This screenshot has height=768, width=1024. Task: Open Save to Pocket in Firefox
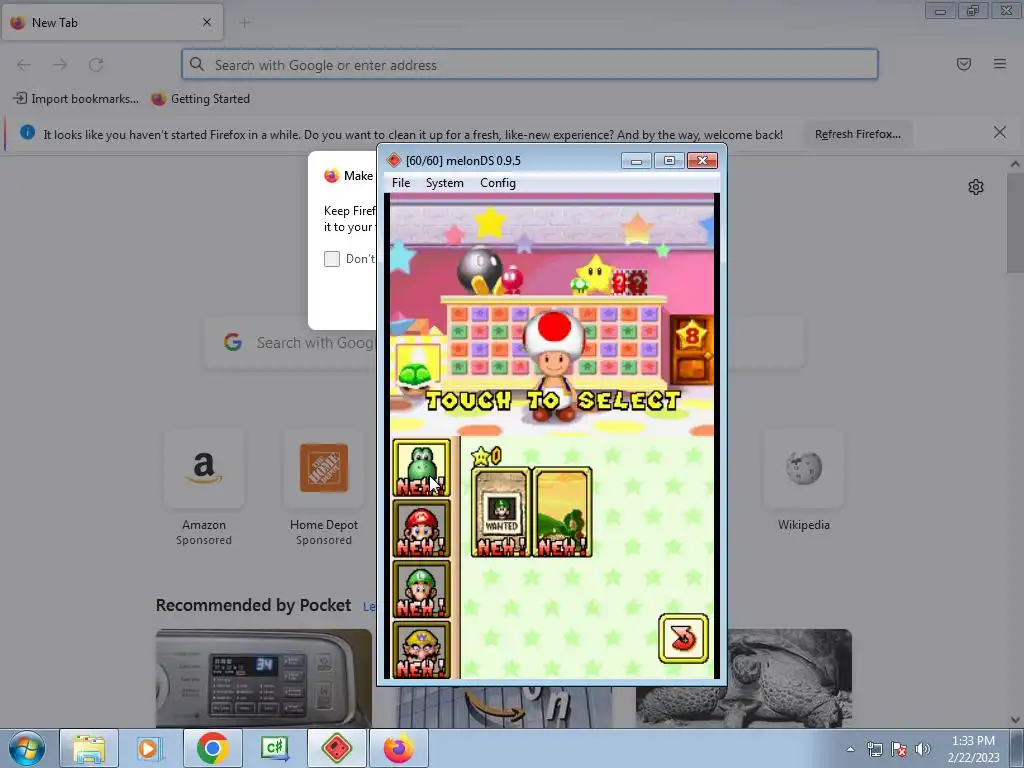click(964, 64)
